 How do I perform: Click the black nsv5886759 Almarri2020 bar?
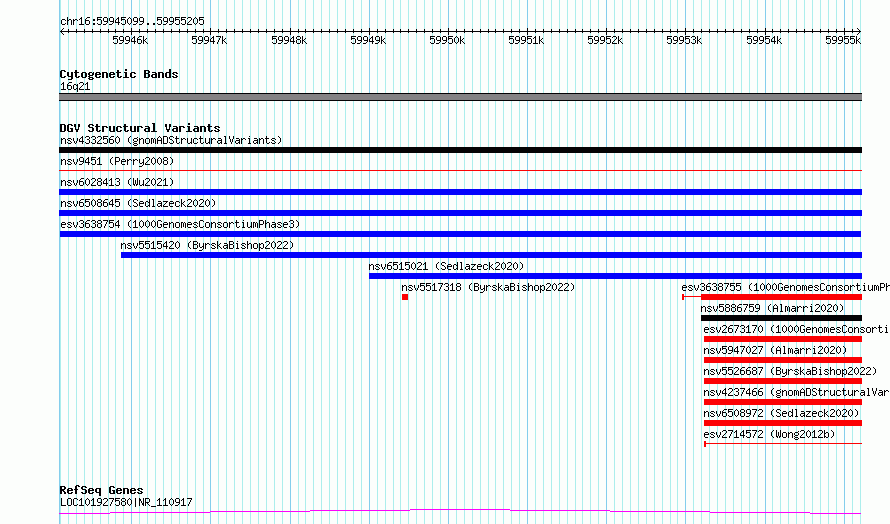(782, 318)
